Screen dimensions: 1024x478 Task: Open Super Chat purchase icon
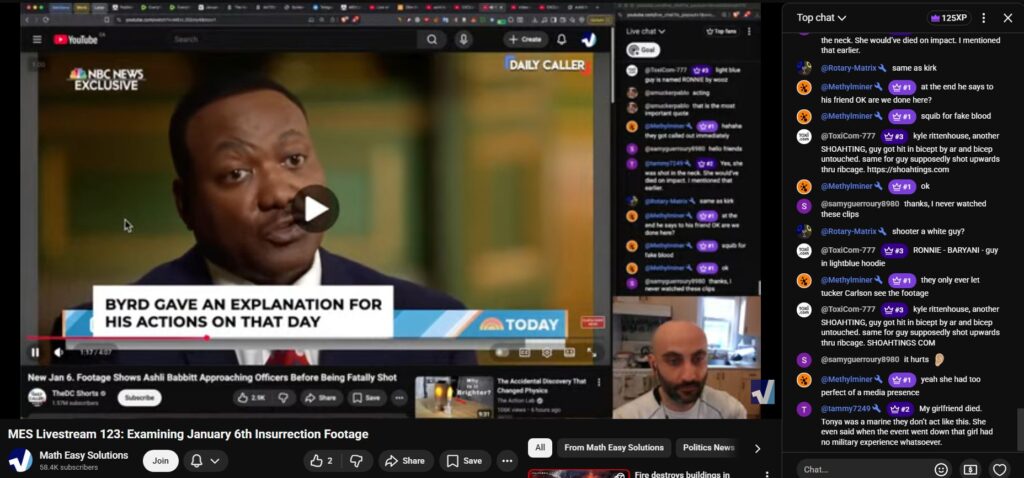click(970, 469)
